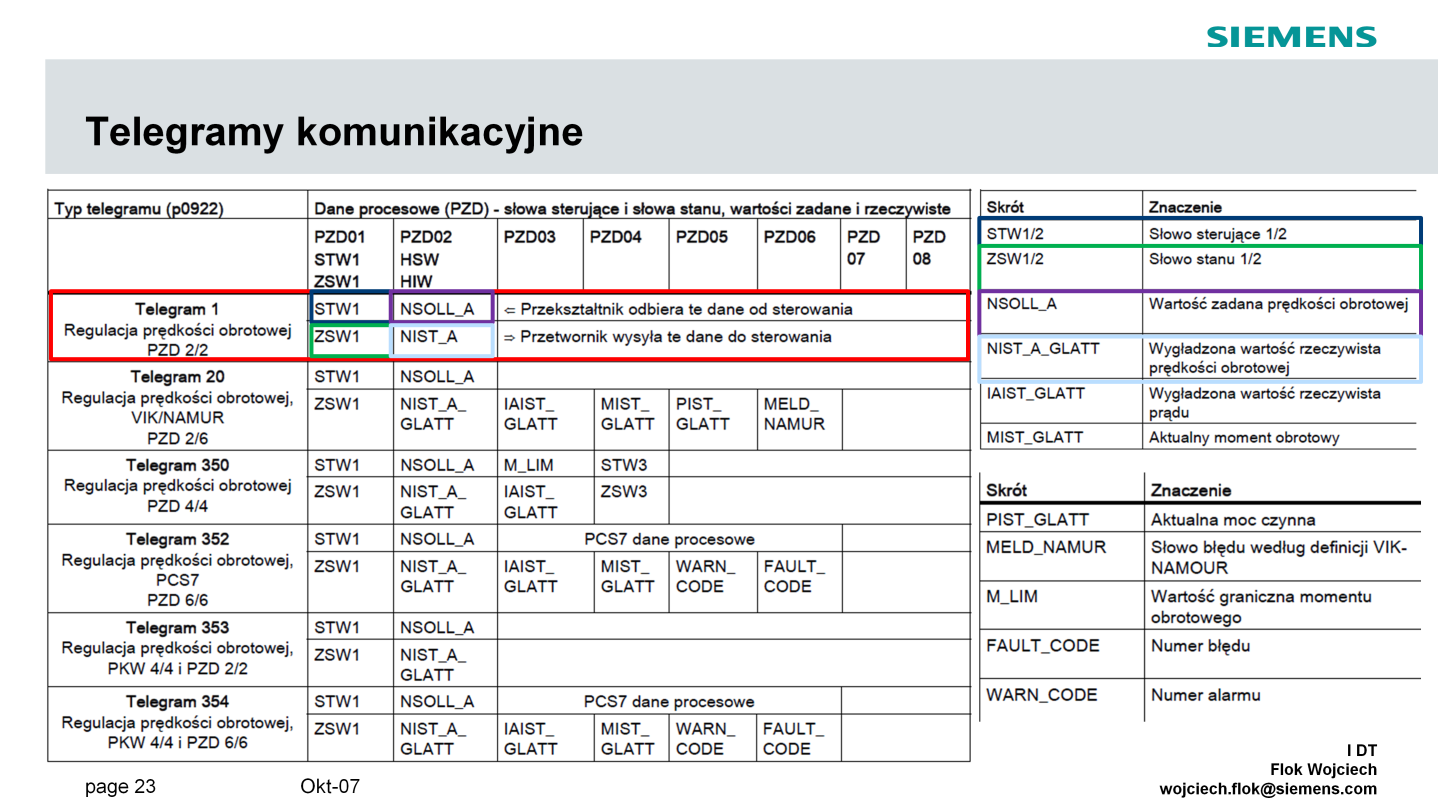Click "Wartość graniczna momentu obrotowego" in the legend
This screenshot has height=809, width=1438.
point(1261,607)
